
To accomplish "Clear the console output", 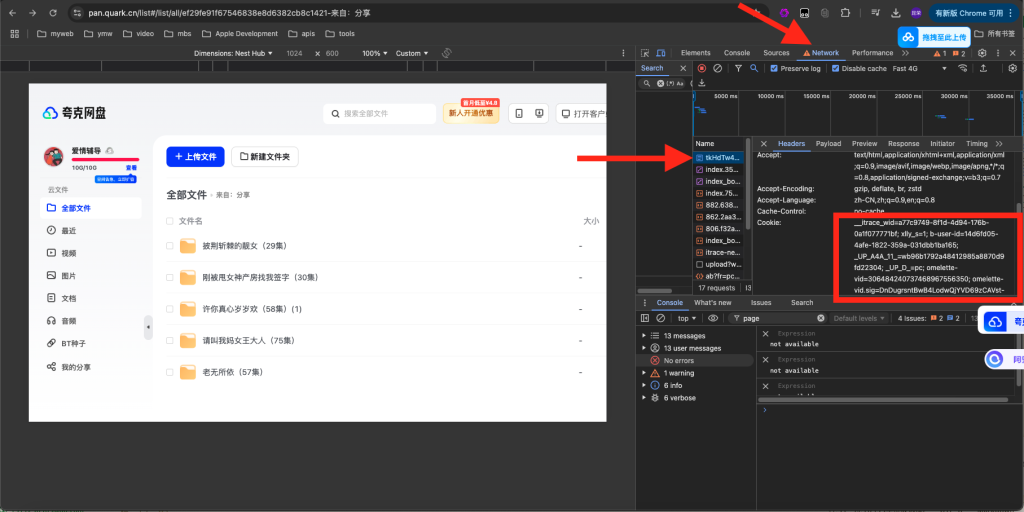I will coord(660,318).
